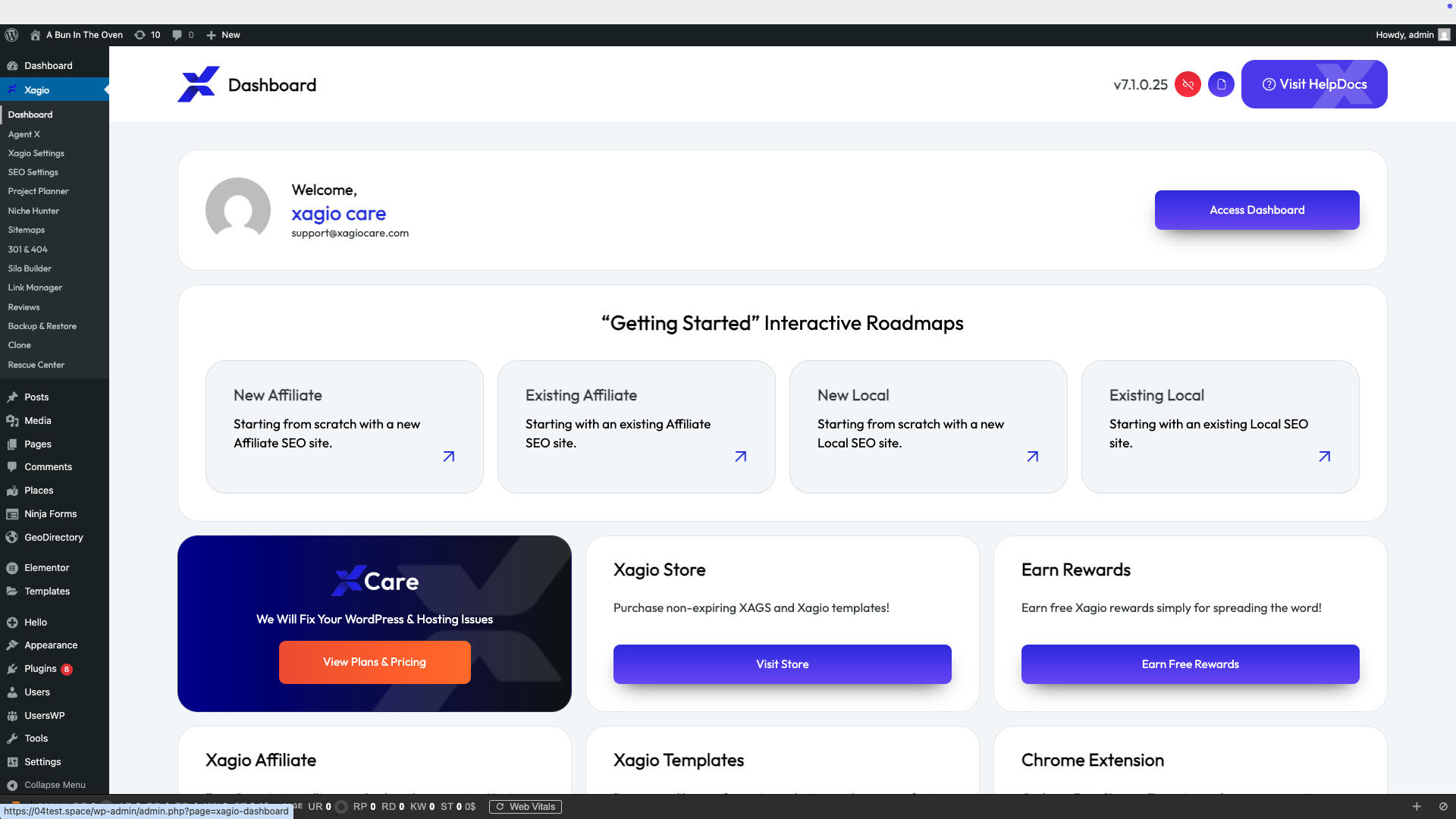Open the Reviews submenu item
1456x819 pixels.
(x=24, y=307)
